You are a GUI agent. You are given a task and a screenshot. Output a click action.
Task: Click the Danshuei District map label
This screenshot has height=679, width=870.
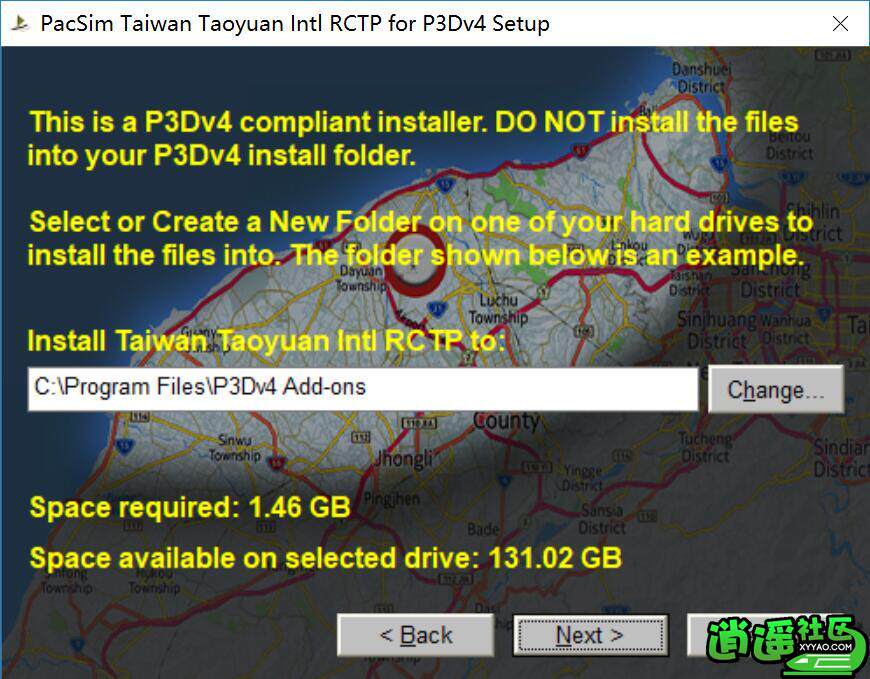point(701,78)
